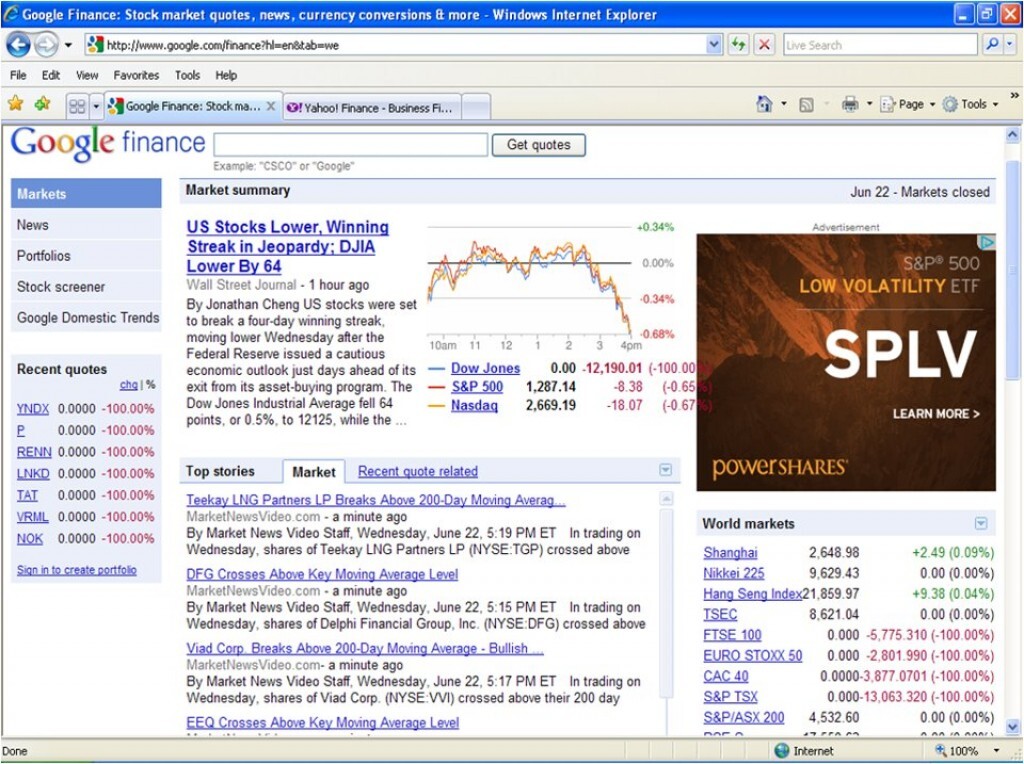1024x764 pixels.
Task: Click the green Refresh page icon
Action: [738, 45]
